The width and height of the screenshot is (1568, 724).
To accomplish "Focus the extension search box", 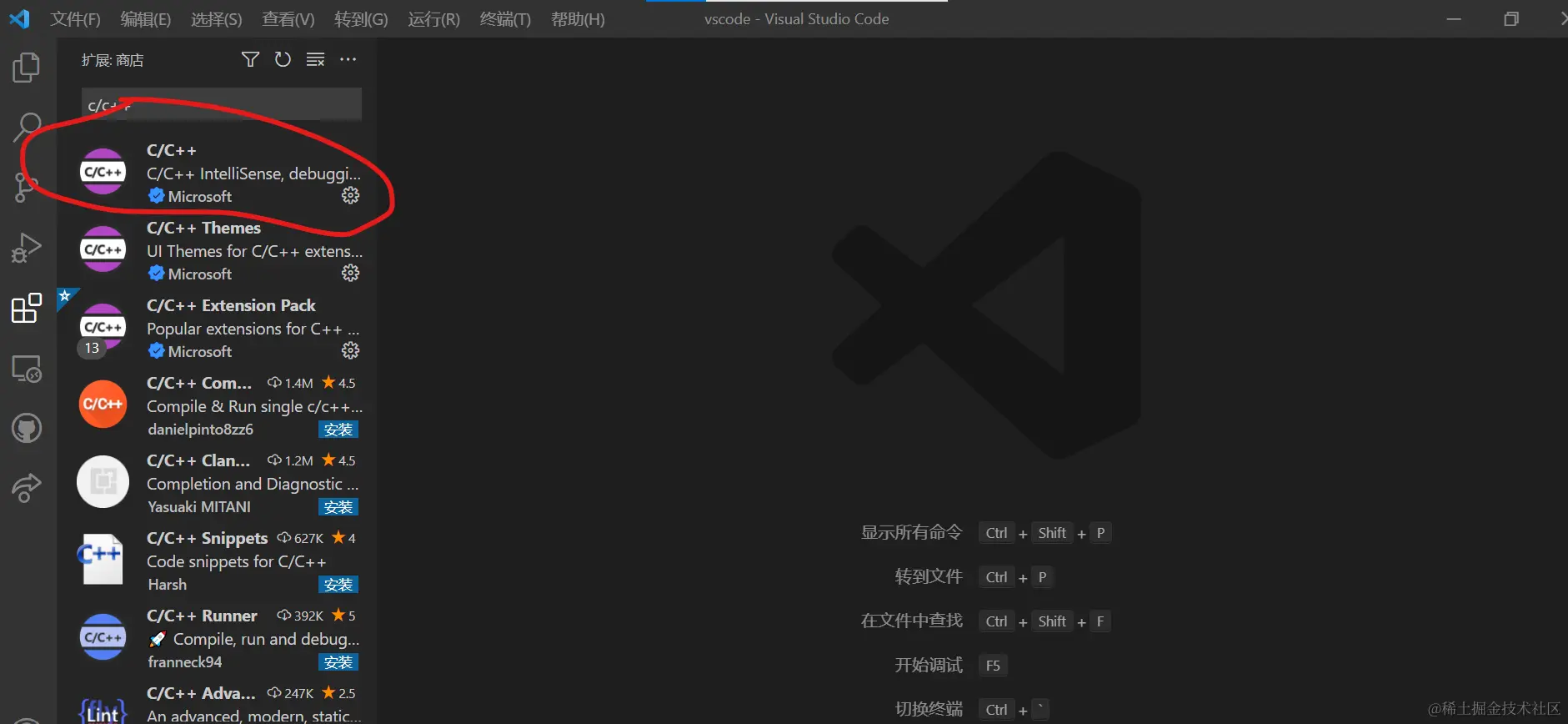I will coord(222,105).
